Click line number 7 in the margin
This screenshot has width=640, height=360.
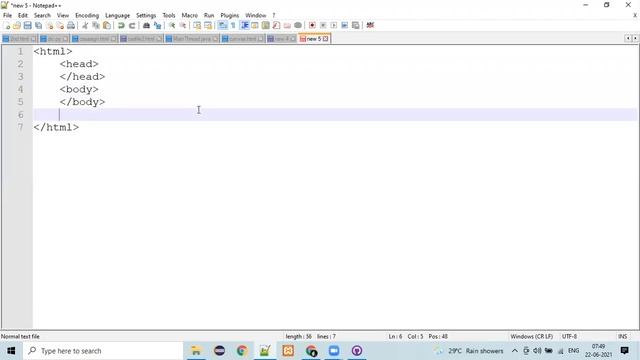(x=20, y=127)
